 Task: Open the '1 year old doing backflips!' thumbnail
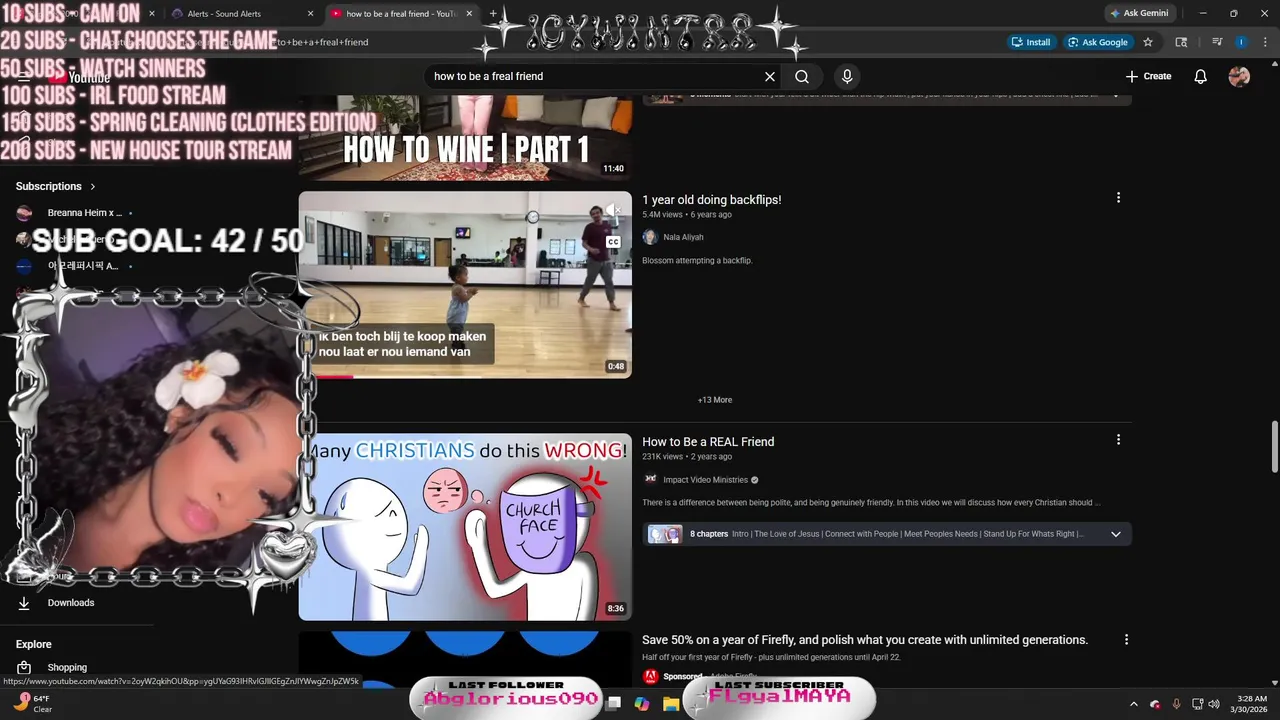[x=465, y=285]
